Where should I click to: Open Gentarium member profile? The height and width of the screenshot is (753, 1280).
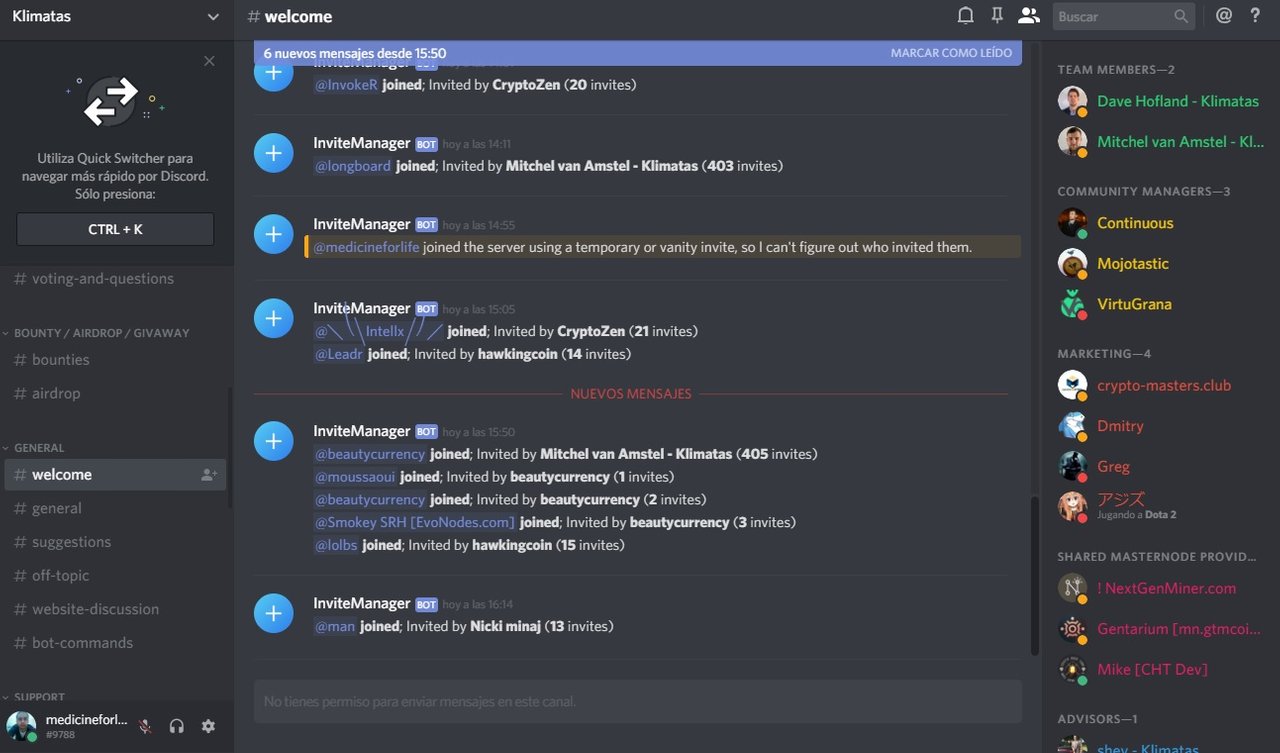[1159, 629]
